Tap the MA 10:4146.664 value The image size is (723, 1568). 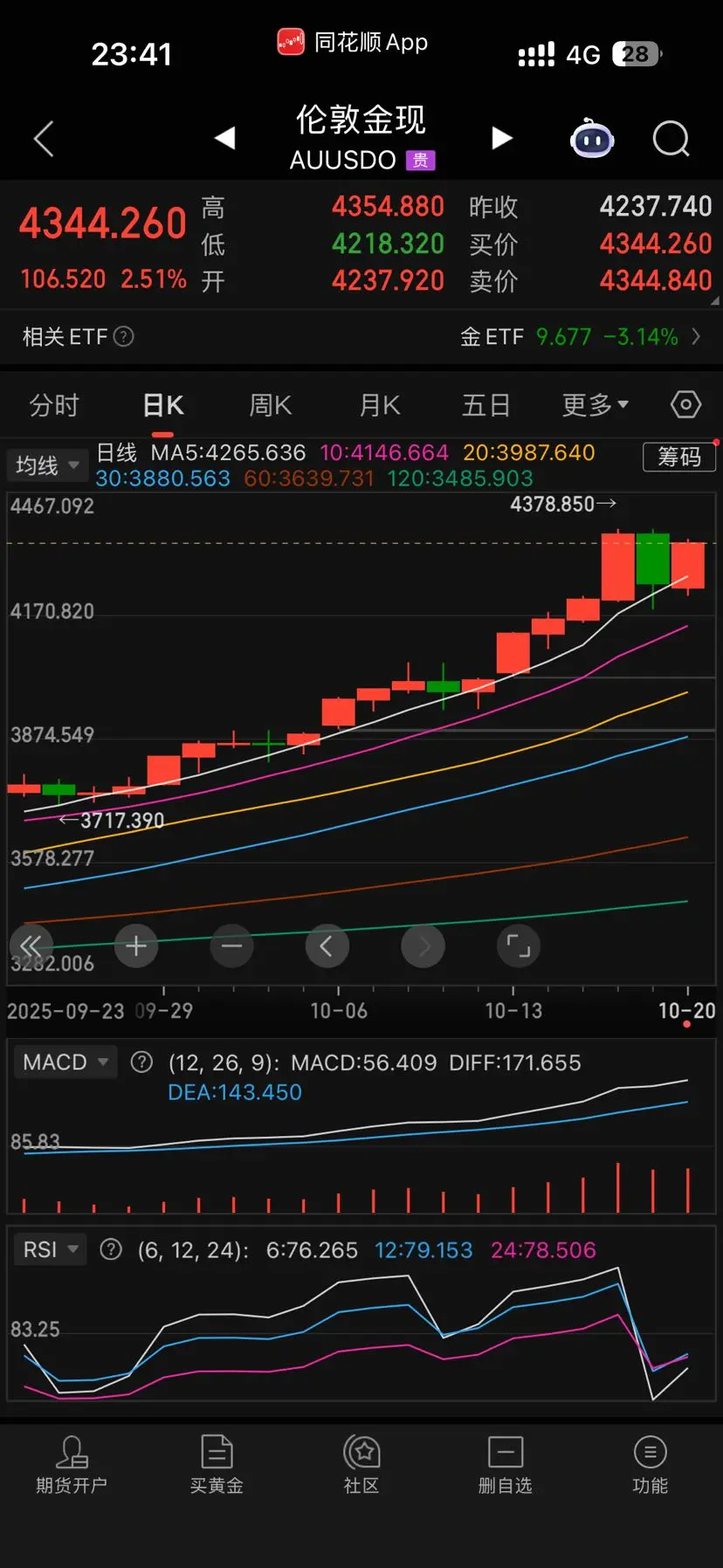[x=384, y=452]
